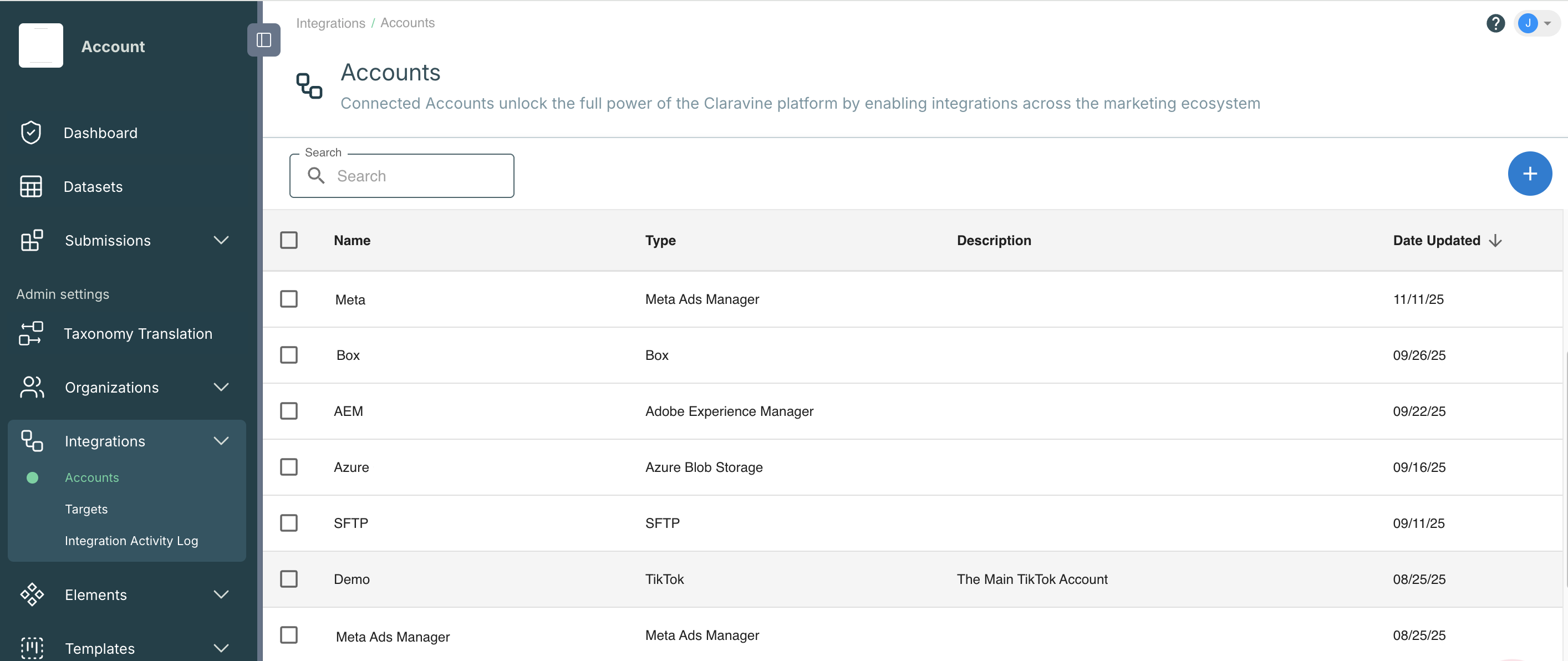
Task: Select Targets in the Integrations submenu
Action: pos(86,510)
